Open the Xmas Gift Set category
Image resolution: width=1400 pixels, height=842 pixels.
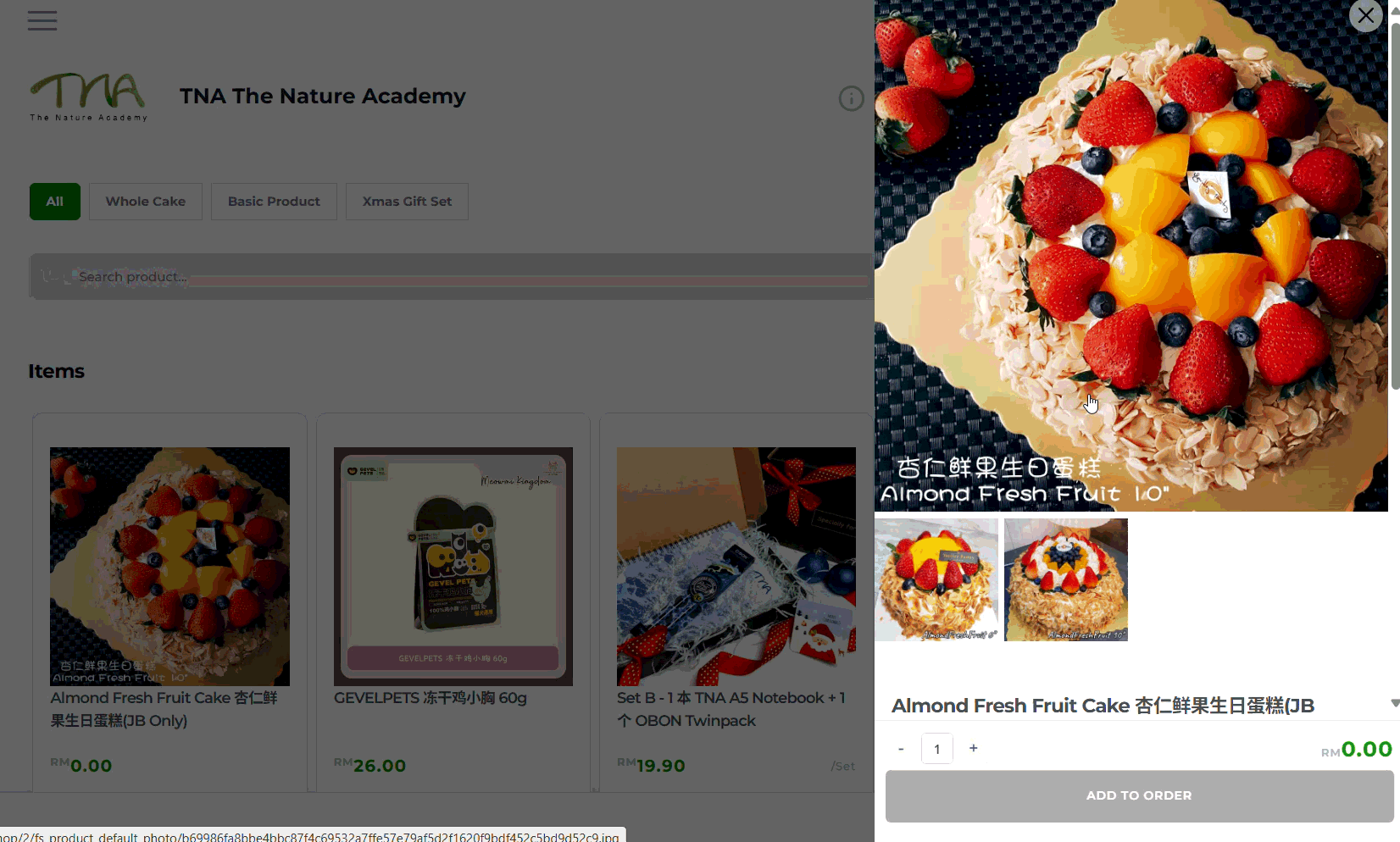(x=407, y=202)
